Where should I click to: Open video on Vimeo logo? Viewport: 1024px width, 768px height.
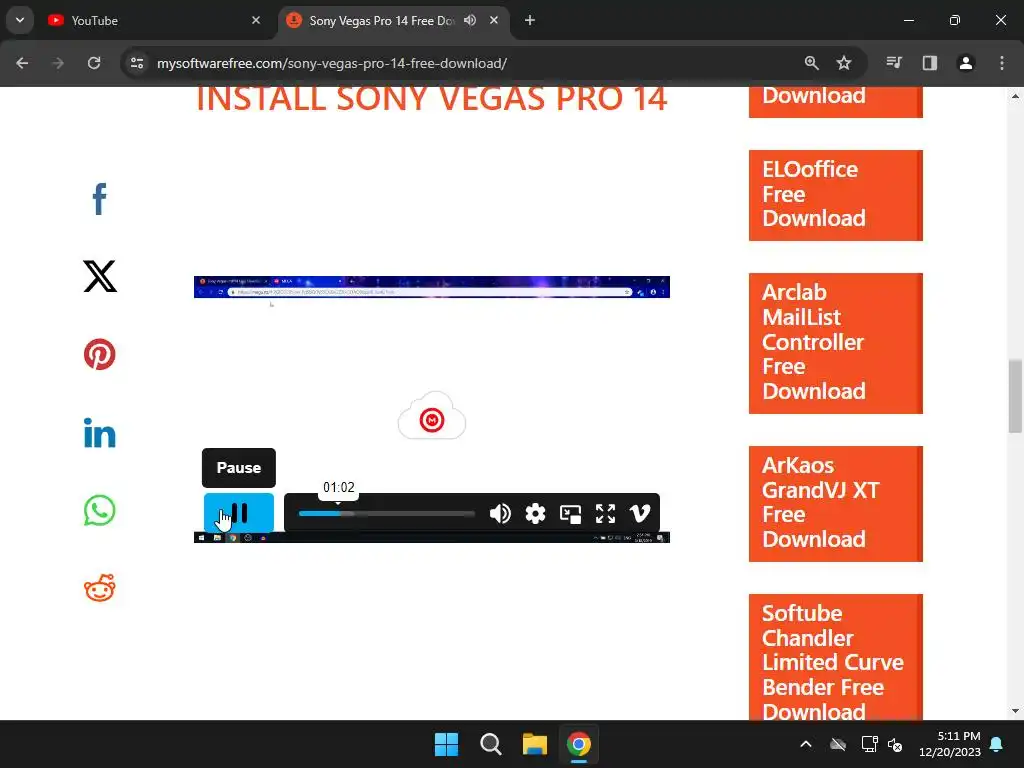pos(640,514)
